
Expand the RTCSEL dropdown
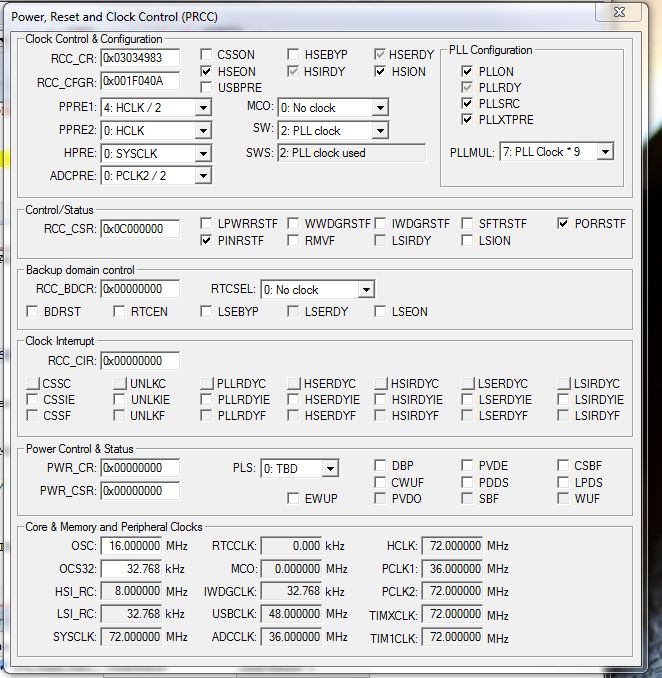click(x=366, y=290)
